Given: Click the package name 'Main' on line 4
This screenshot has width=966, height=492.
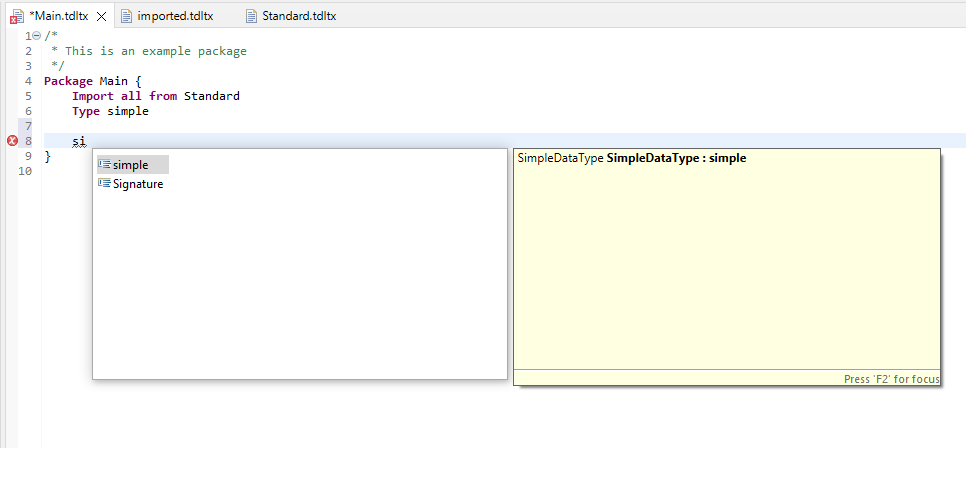Looking at the screenshot, I should [x=113, y=81].
